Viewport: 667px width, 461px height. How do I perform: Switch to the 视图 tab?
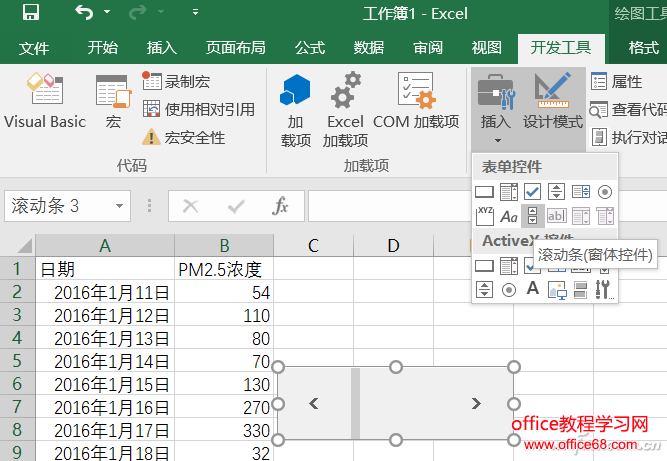click(487, 48)
